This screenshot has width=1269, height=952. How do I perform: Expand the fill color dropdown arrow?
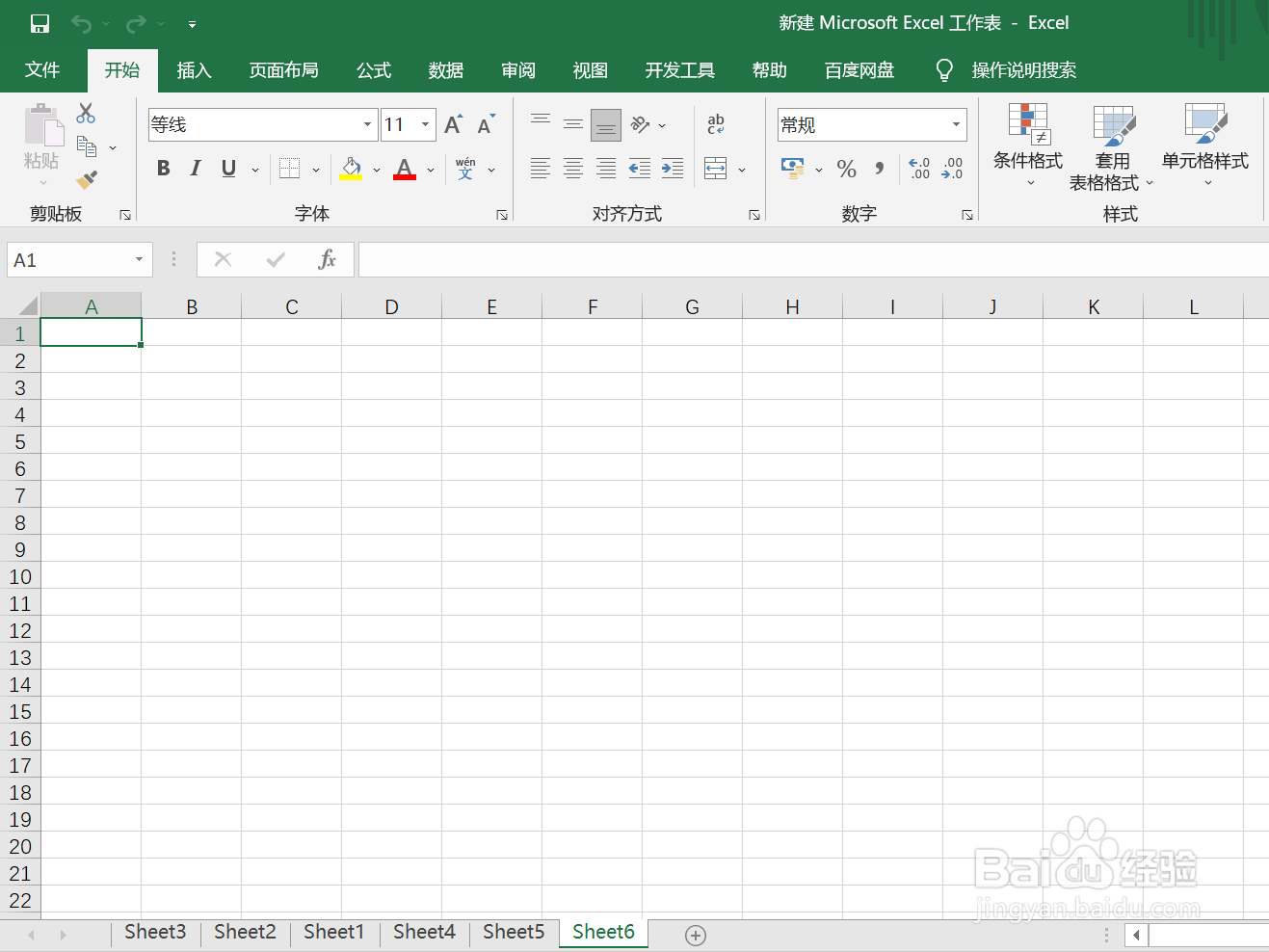[377, 170]
